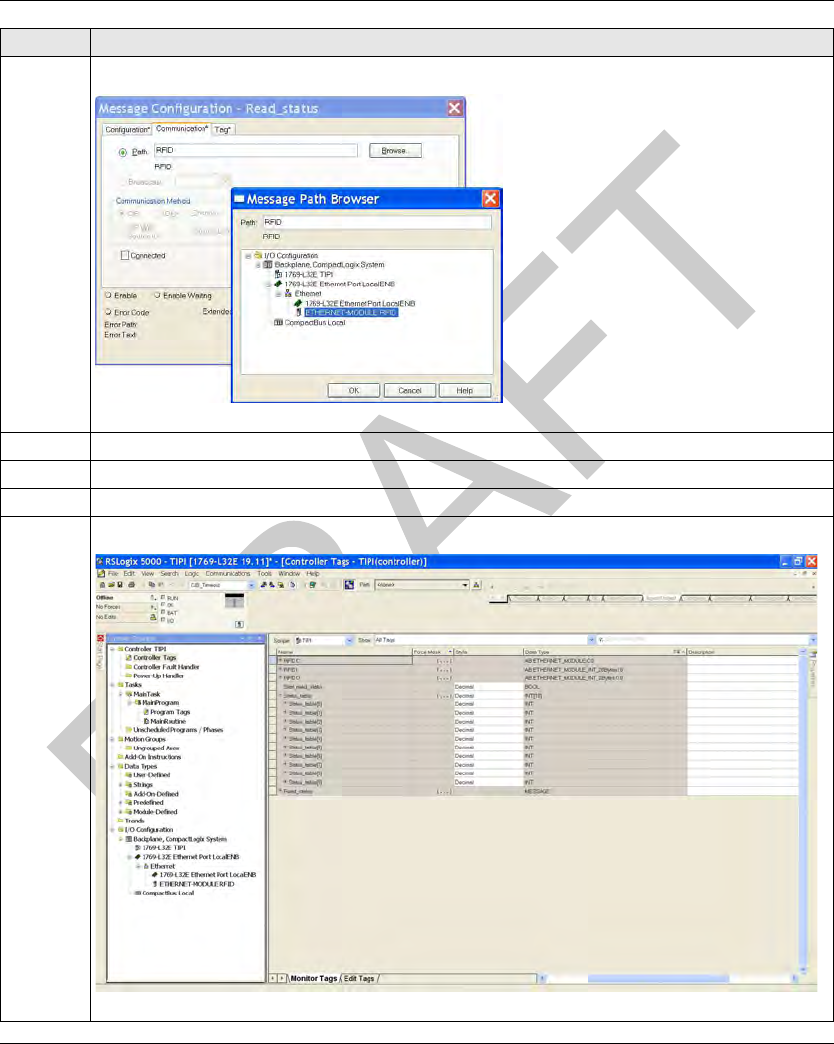Cancel the Message Path Browser dialog
834x1044 pixels.
pos(409,391)
